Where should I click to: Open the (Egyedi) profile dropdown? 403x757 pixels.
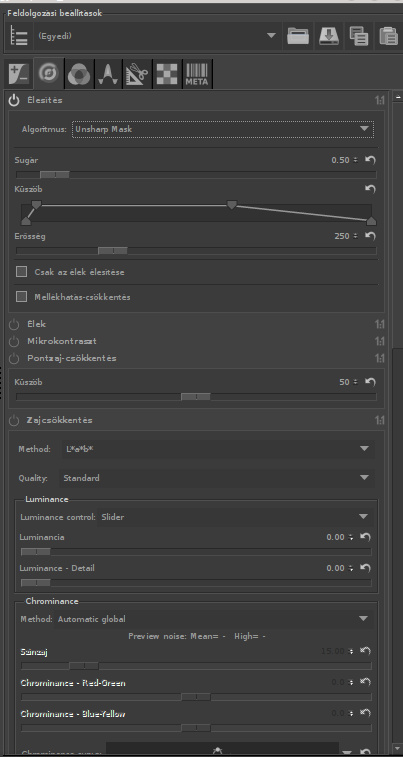coord(156,36)
